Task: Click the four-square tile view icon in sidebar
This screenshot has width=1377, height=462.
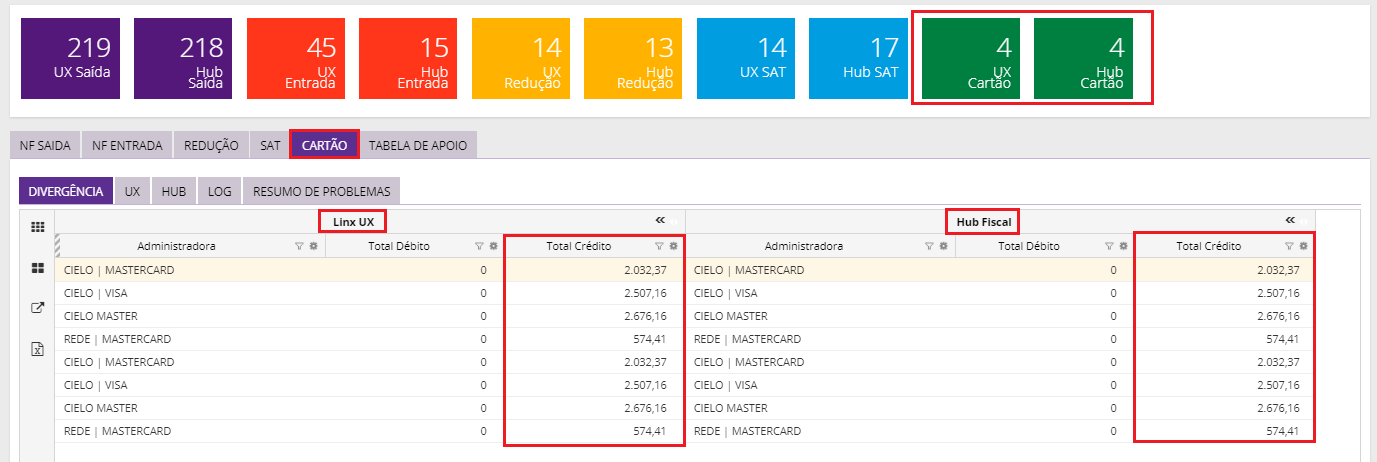Action: [x=38, y=268]
